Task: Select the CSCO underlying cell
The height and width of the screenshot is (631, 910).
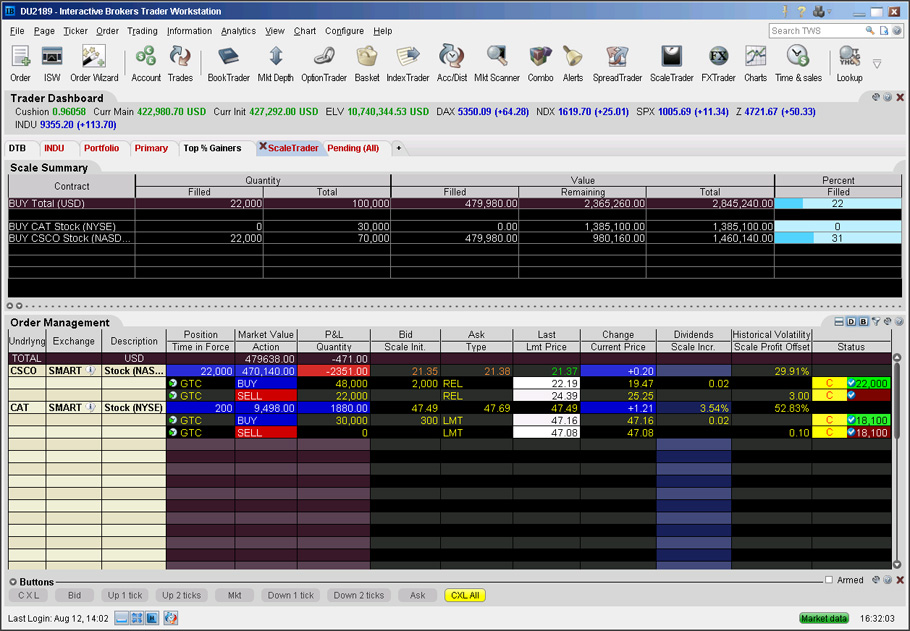Action: (x=27, y=370)
